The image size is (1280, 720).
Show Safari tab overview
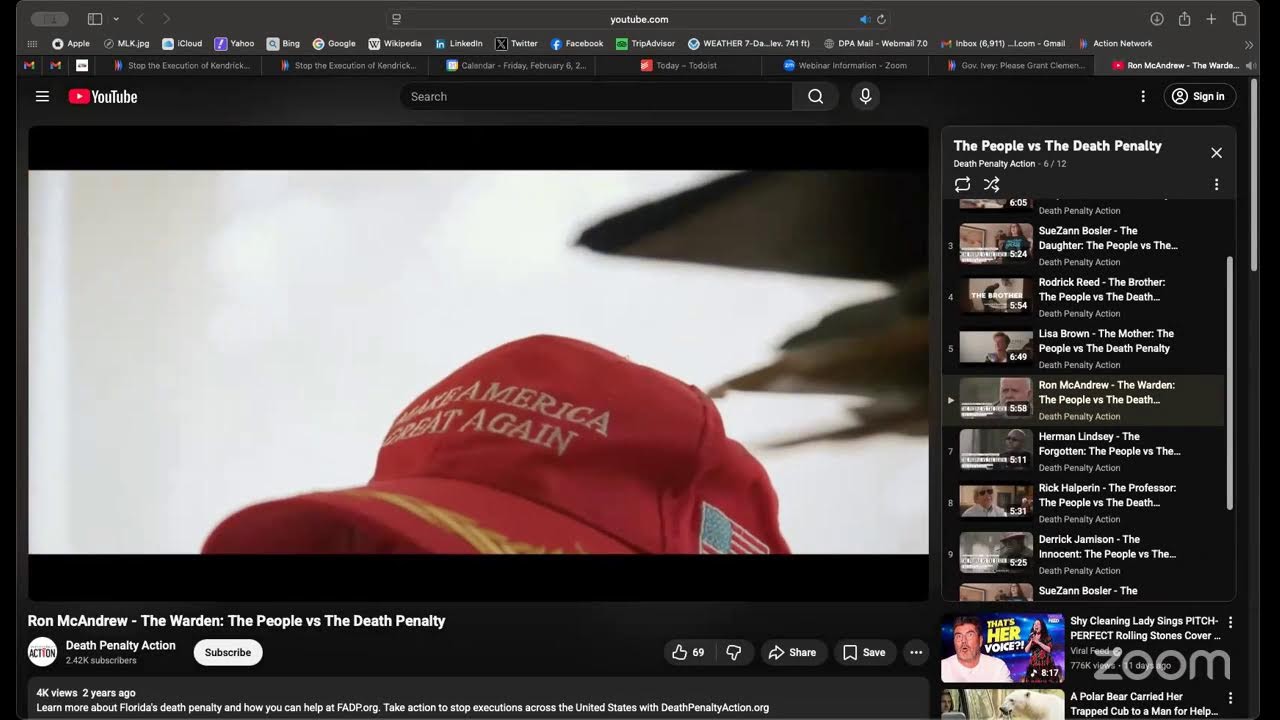(1239, 19)
